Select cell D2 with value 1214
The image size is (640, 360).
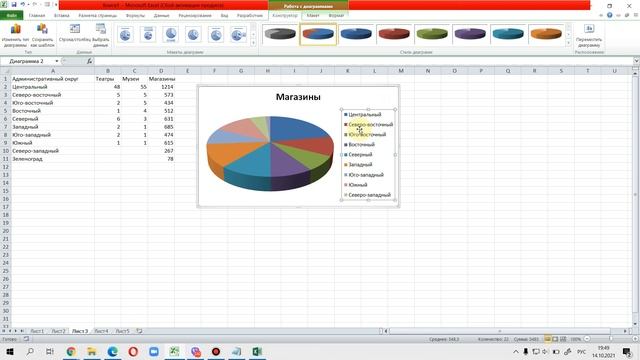click(x=161, y=87)
